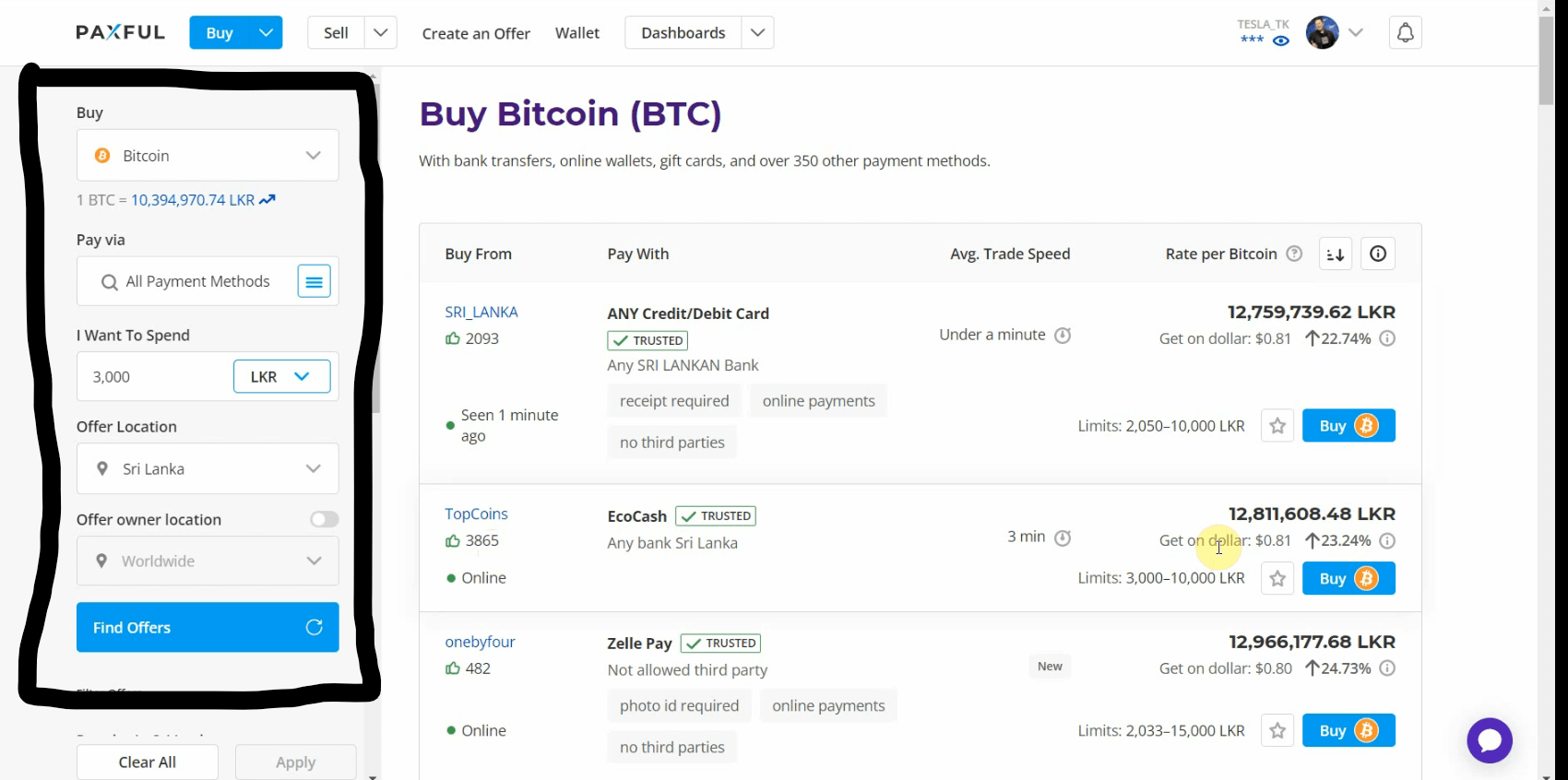
Task: Favorite the onebyfour offer star
Action: click(x=1277, y=730)
